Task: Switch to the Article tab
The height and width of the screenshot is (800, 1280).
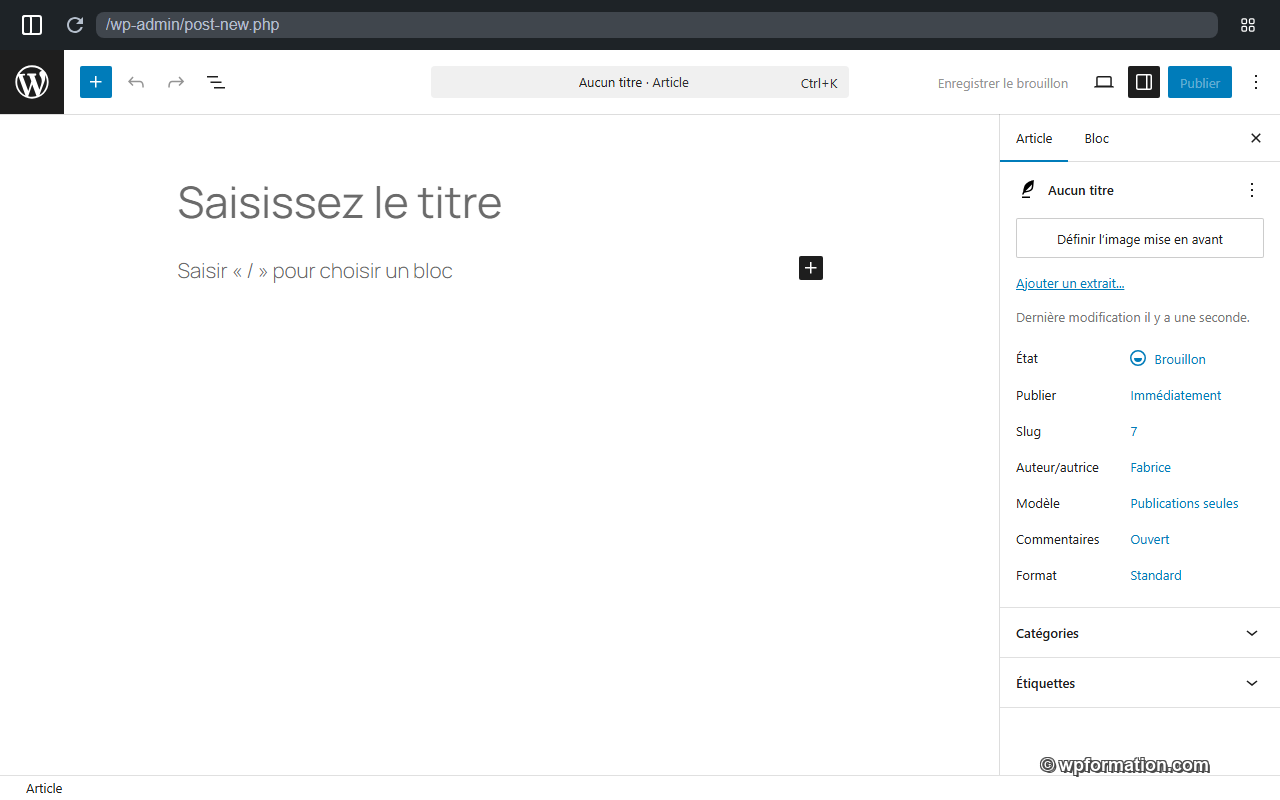Action: pyautogui.click(x=1034, y=138)
